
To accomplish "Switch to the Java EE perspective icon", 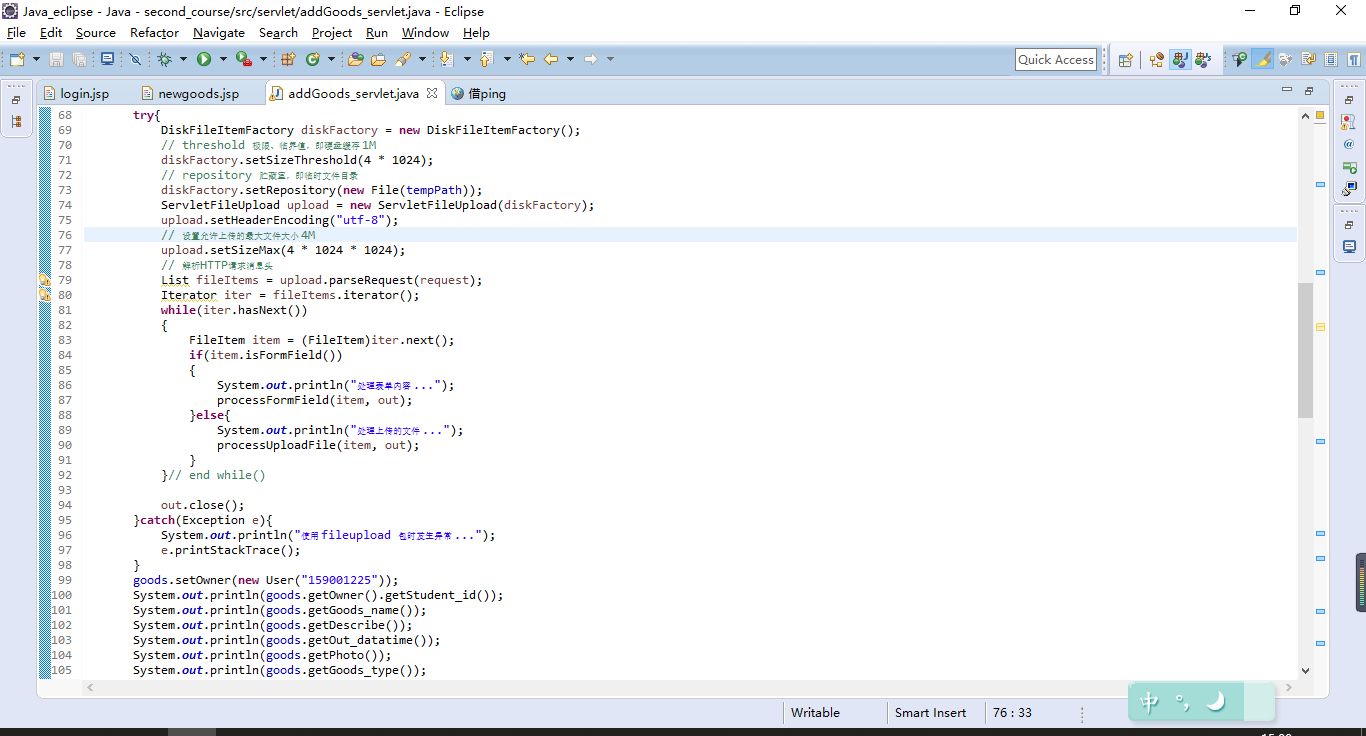I will (1156, 60).
